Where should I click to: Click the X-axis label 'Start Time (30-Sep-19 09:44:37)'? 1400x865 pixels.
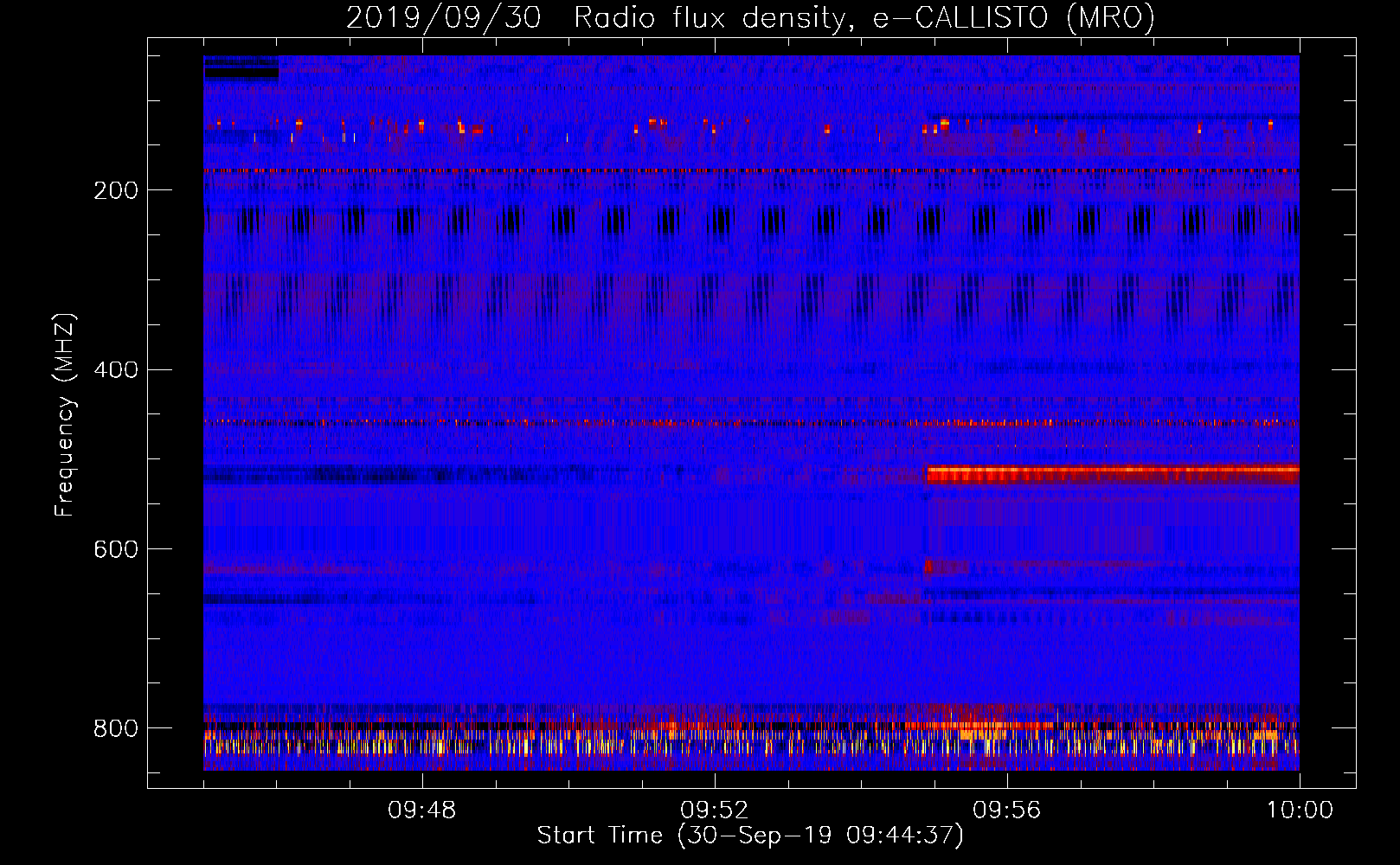[750, 836]
